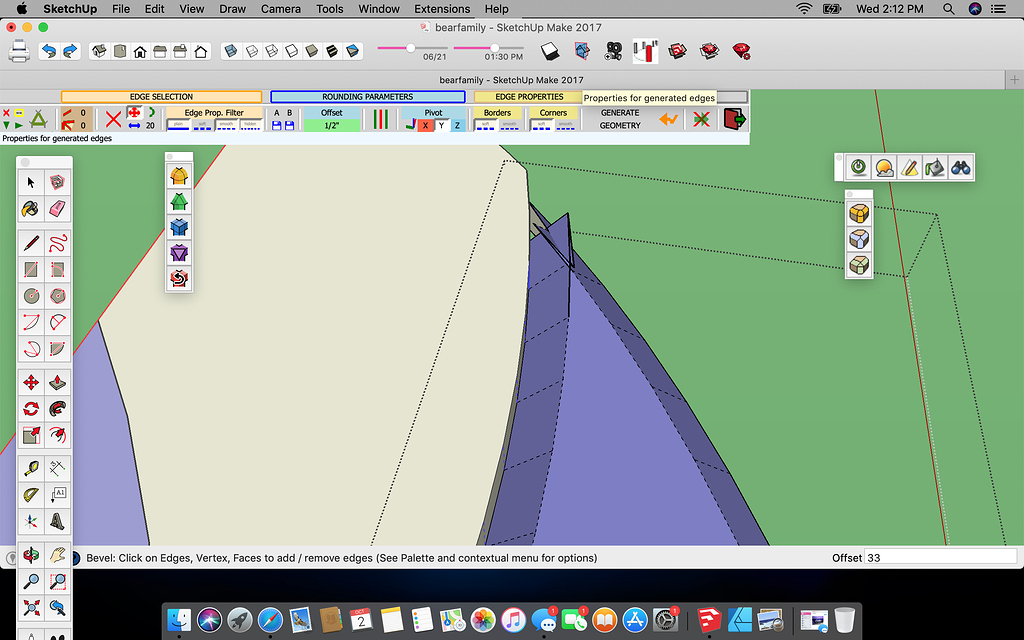Select the purple tool in the vertical floating palette

tap(179, 253)
